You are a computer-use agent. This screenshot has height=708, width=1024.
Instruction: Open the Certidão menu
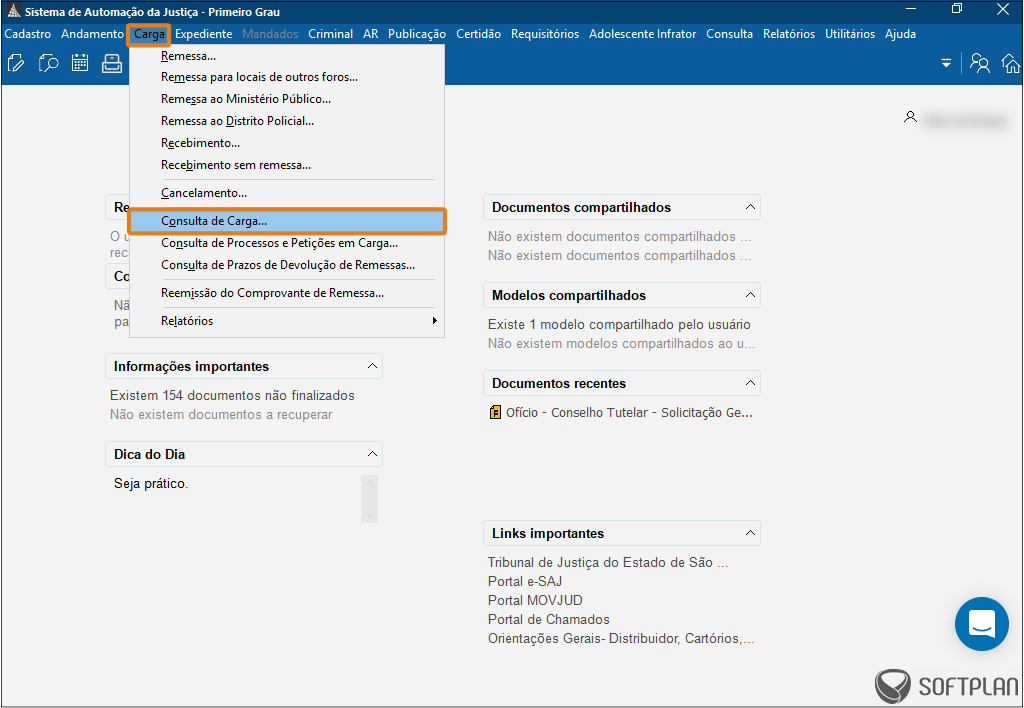click(x=478, y=34)
